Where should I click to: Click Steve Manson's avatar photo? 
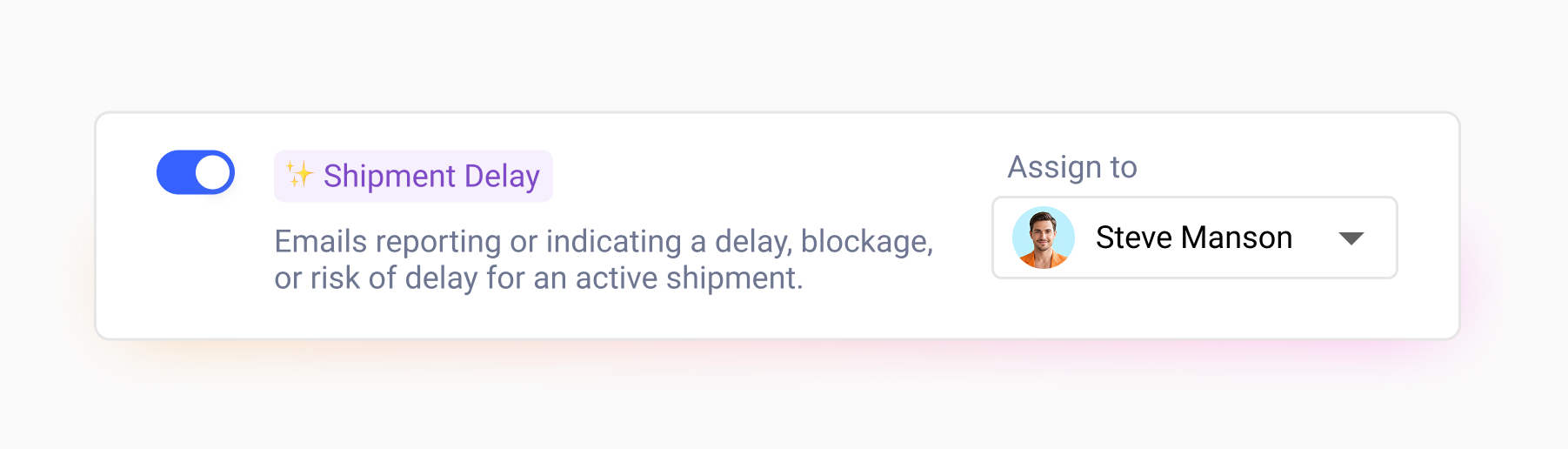point(1043,238)
